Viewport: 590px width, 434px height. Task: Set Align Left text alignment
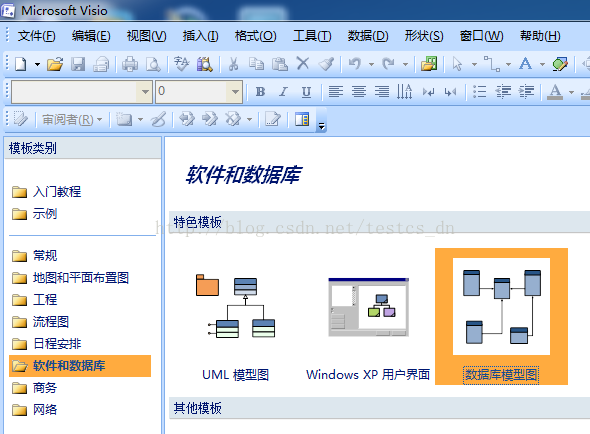click(336, 91)
